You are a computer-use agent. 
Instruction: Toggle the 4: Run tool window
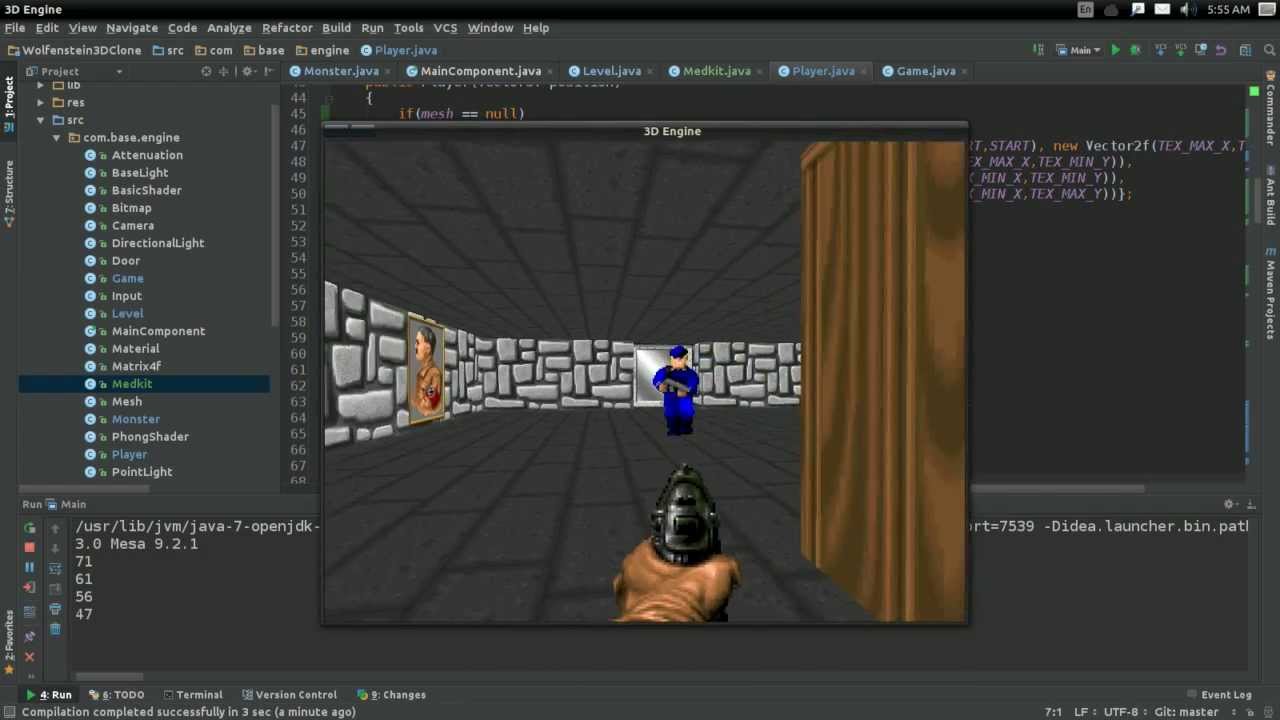[x=49, y=694]
